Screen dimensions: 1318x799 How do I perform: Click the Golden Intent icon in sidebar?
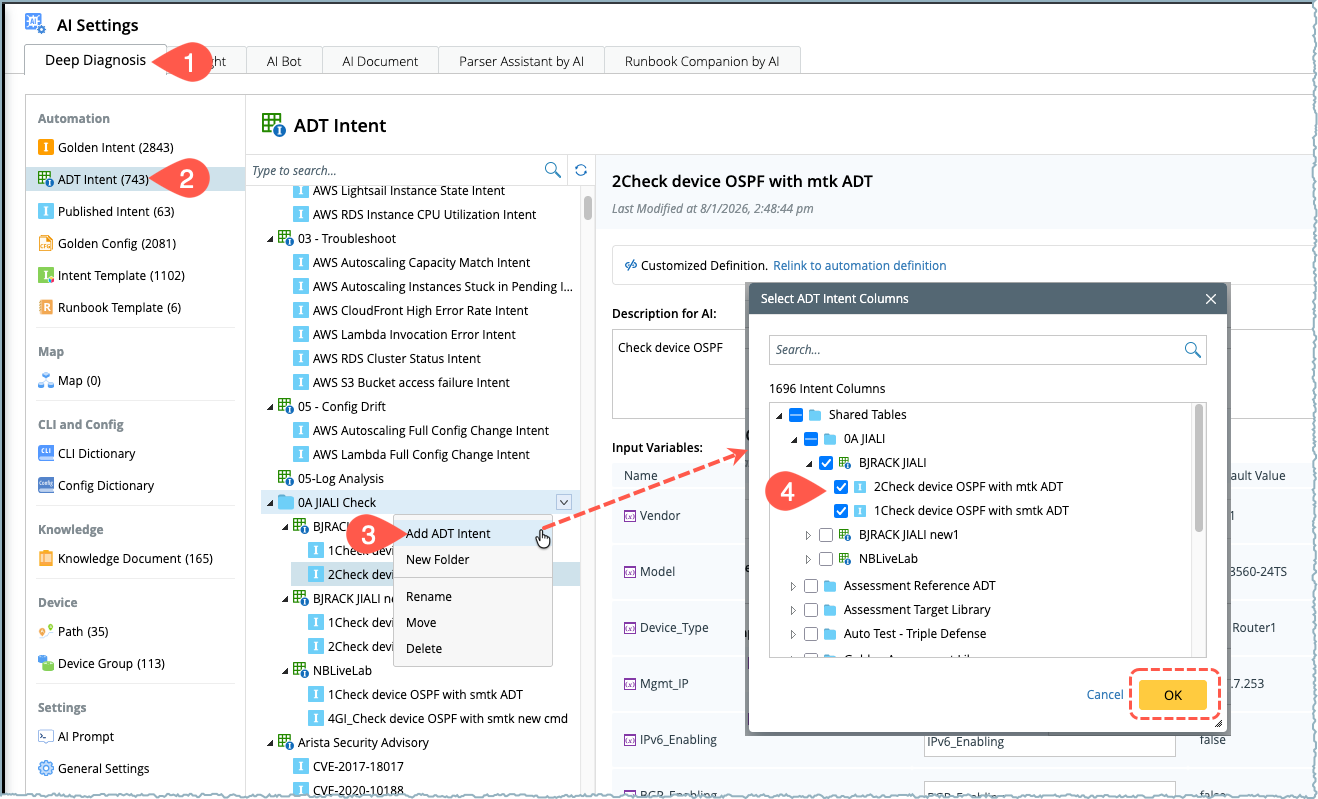pos(45,147)
